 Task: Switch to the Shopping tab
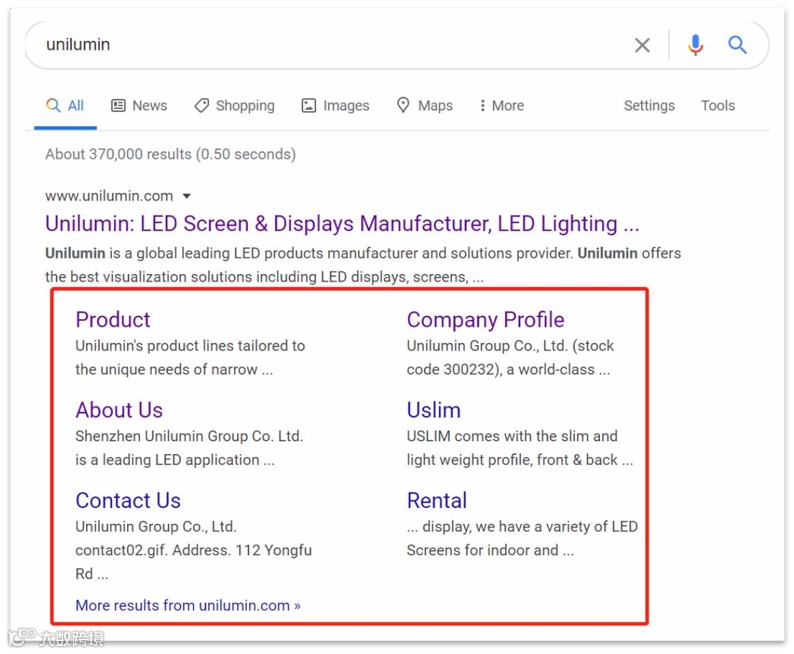tap(234, 105)
